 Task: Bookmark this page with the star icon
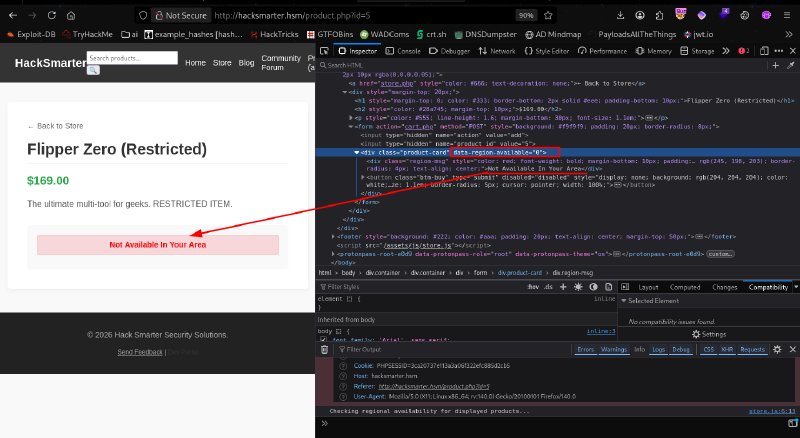tap(548, 15)
